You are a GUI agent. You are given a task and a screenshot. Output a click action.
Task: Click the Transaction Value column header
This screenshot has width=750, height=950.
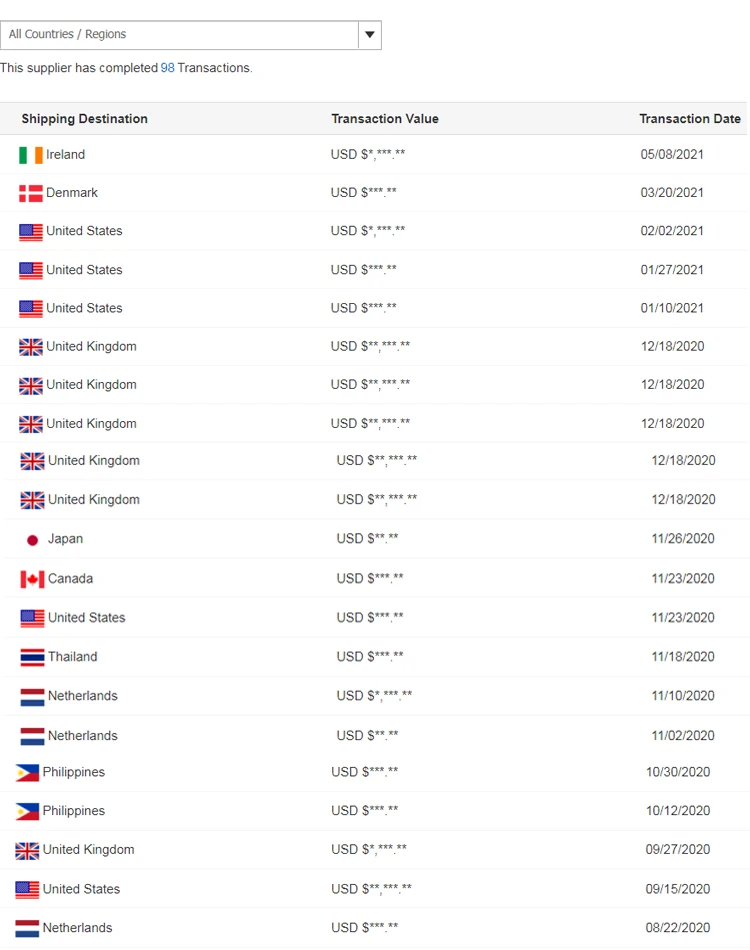coord(385,119)
